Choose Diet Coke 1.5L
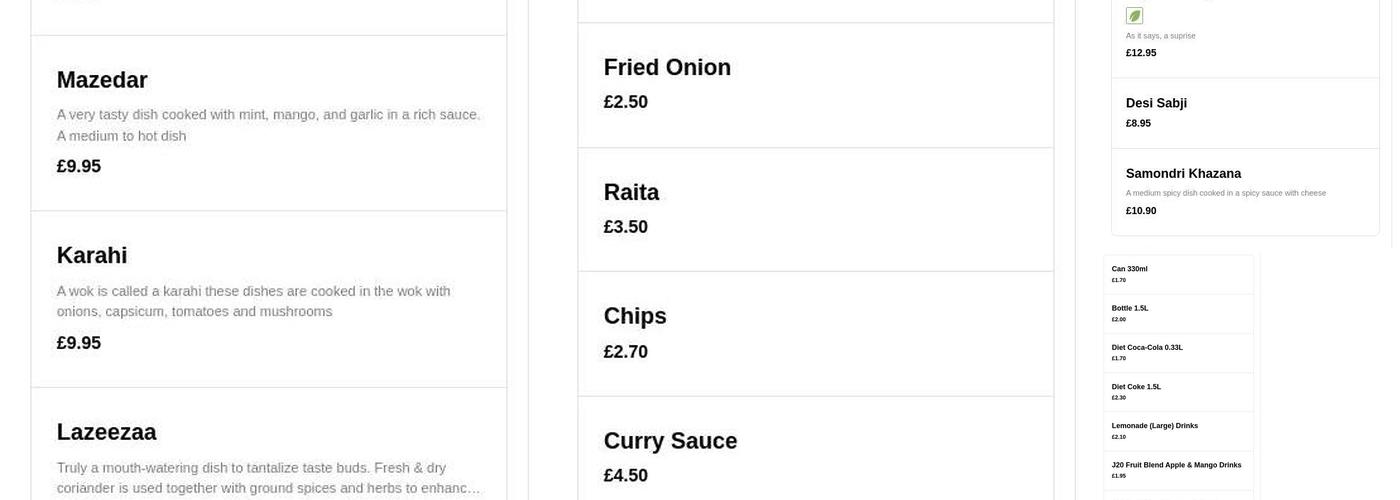The width and height of the screenshot is (1400, 500). (1136, 387)
